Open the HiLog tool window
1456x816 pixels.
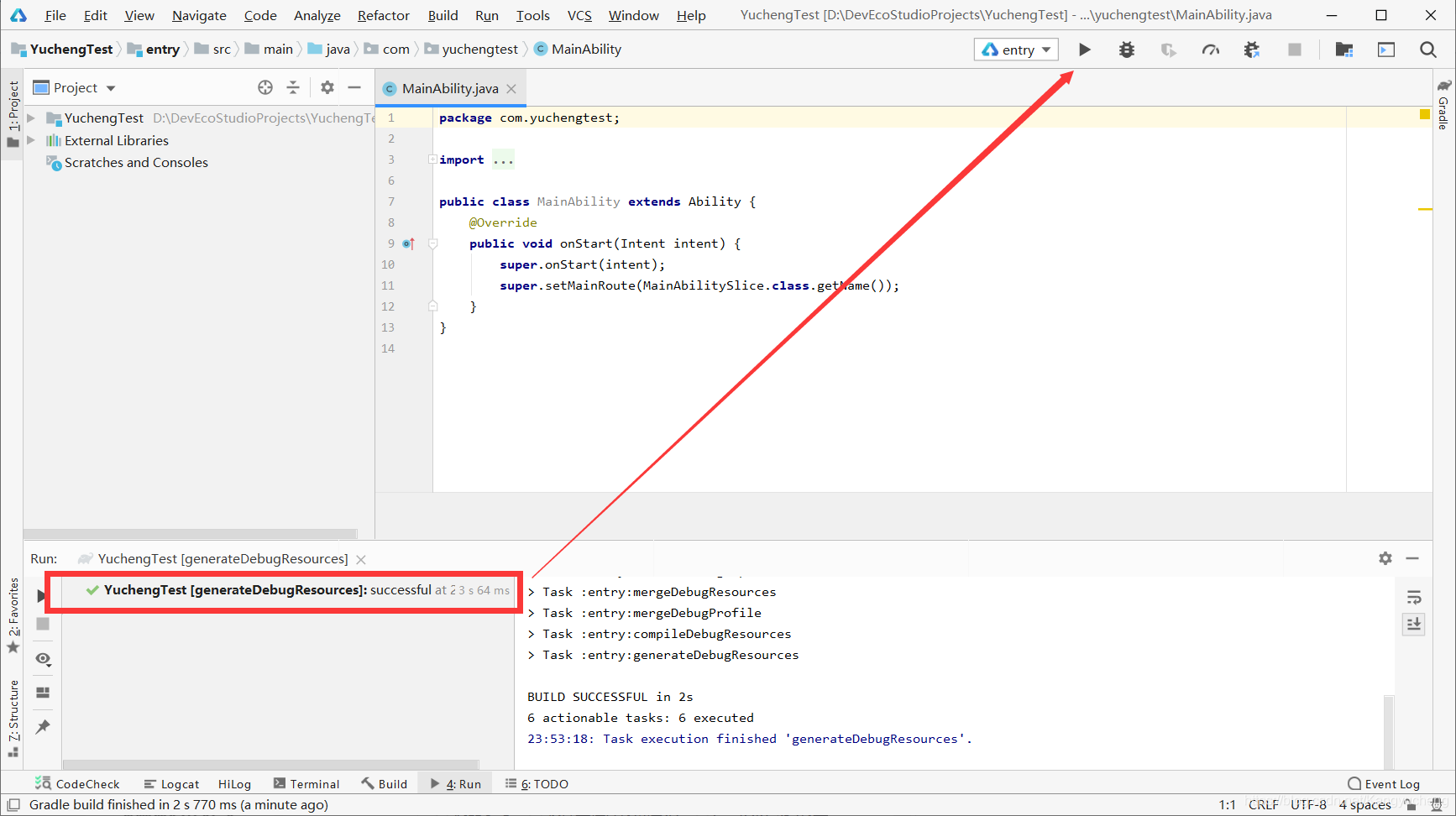(x=234, y=783)
